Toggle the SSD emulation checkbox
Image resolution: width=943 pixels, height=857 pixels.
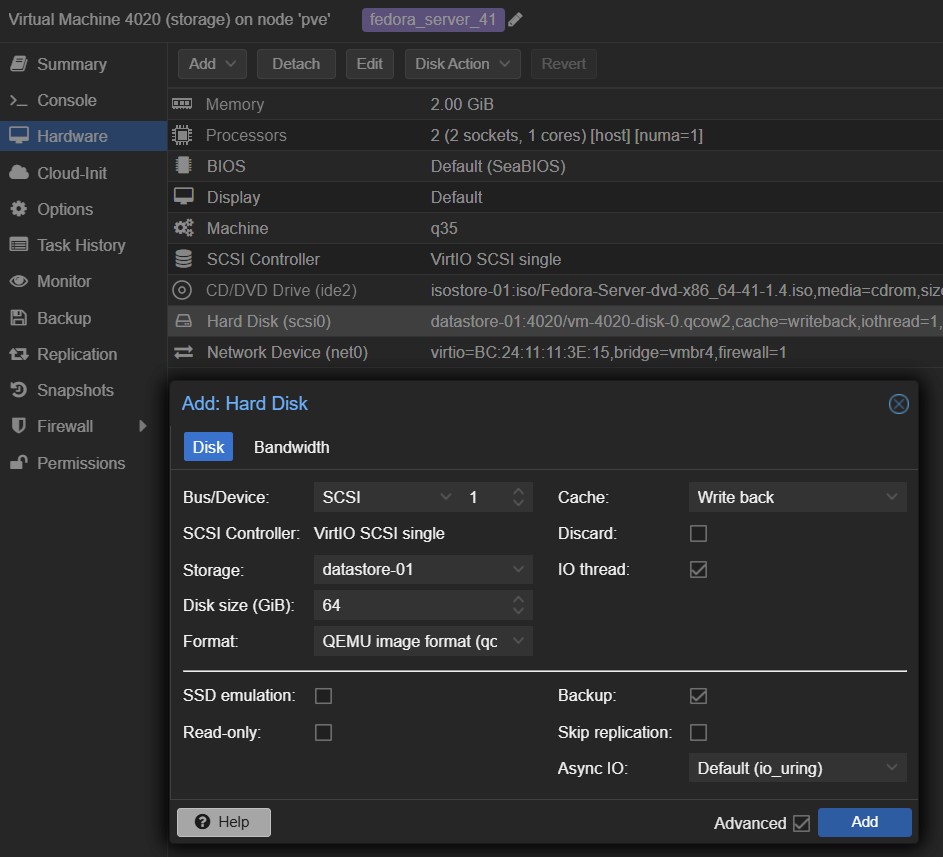[323, 695]
